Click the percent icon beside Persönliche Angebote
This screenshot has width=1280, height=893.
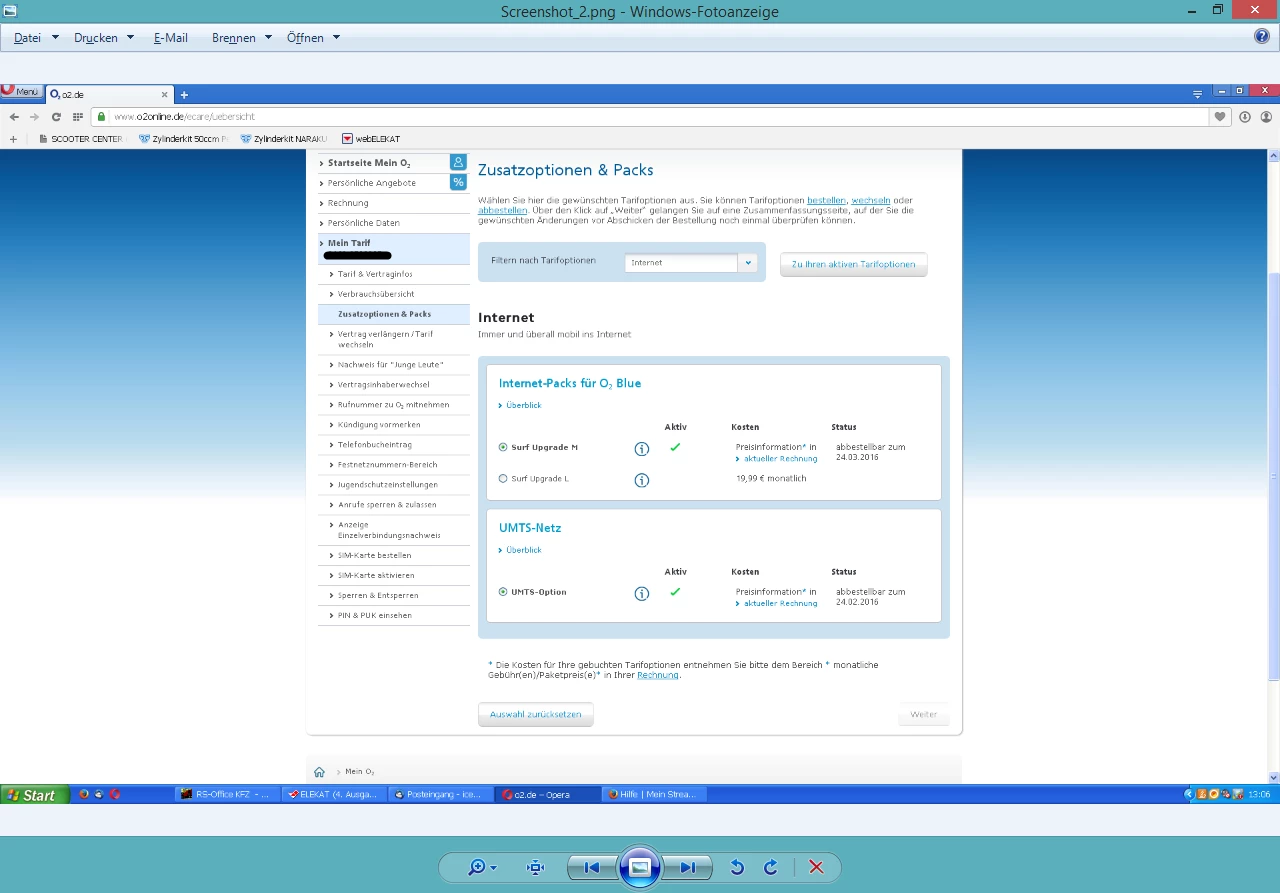point(458,182)
